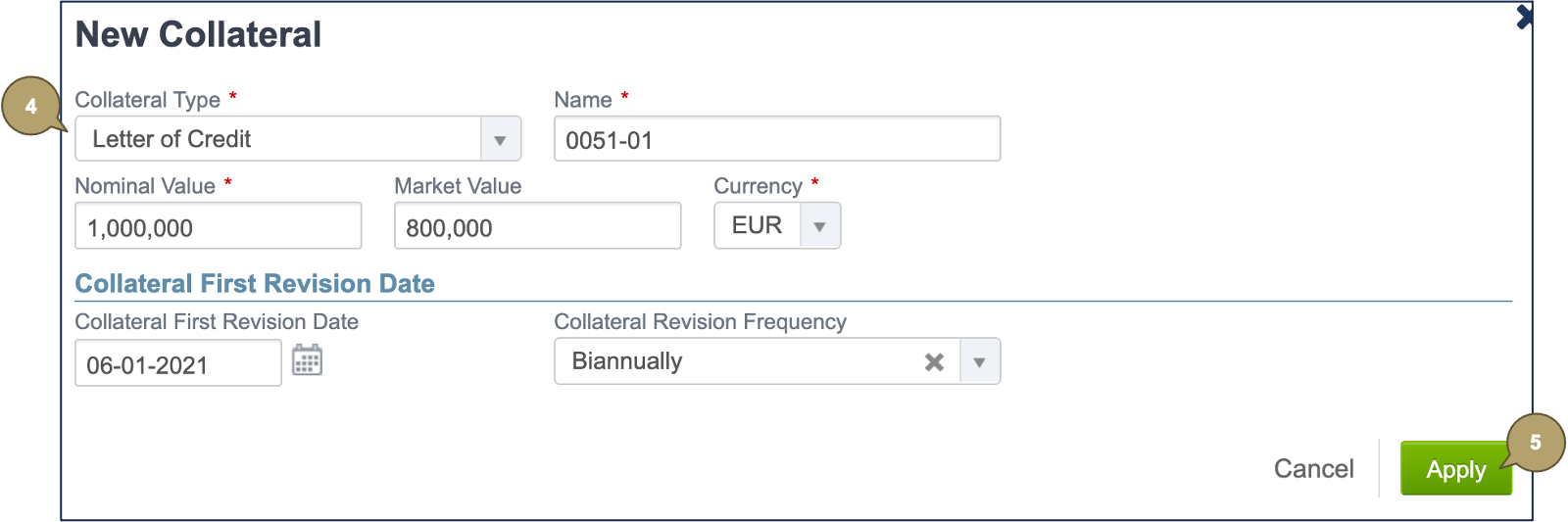Screen dimensions: 1568x522
Task: Clear the Biannually frequency selection
Action: tap(934, 362)
